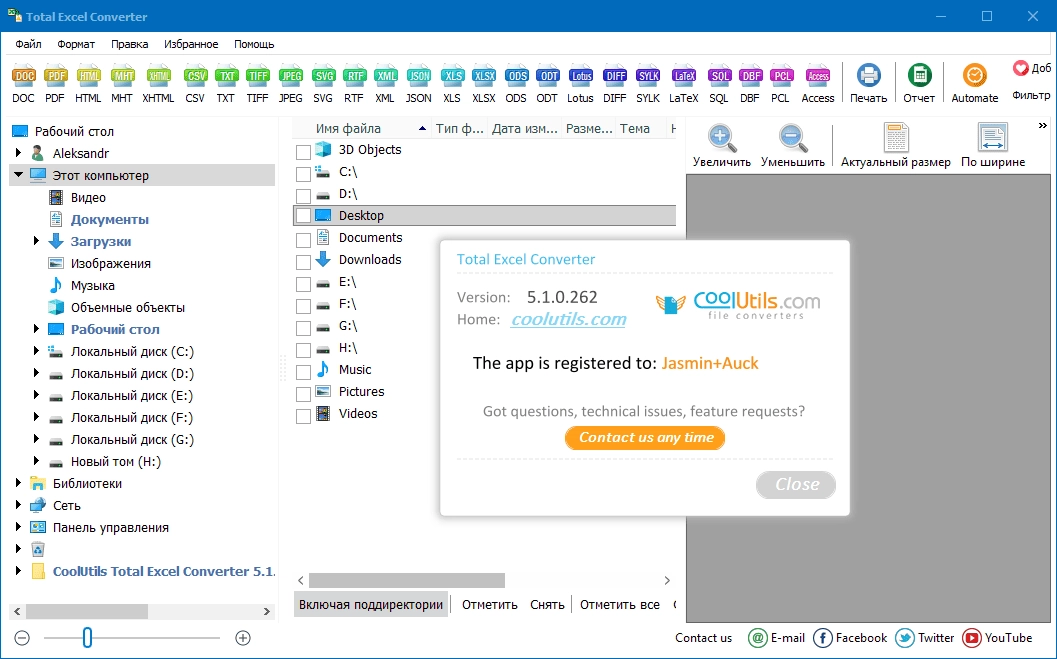This screenshot has width=1057, height=659.
Task: Select the DIFF format icon
Action: (615, 76)
